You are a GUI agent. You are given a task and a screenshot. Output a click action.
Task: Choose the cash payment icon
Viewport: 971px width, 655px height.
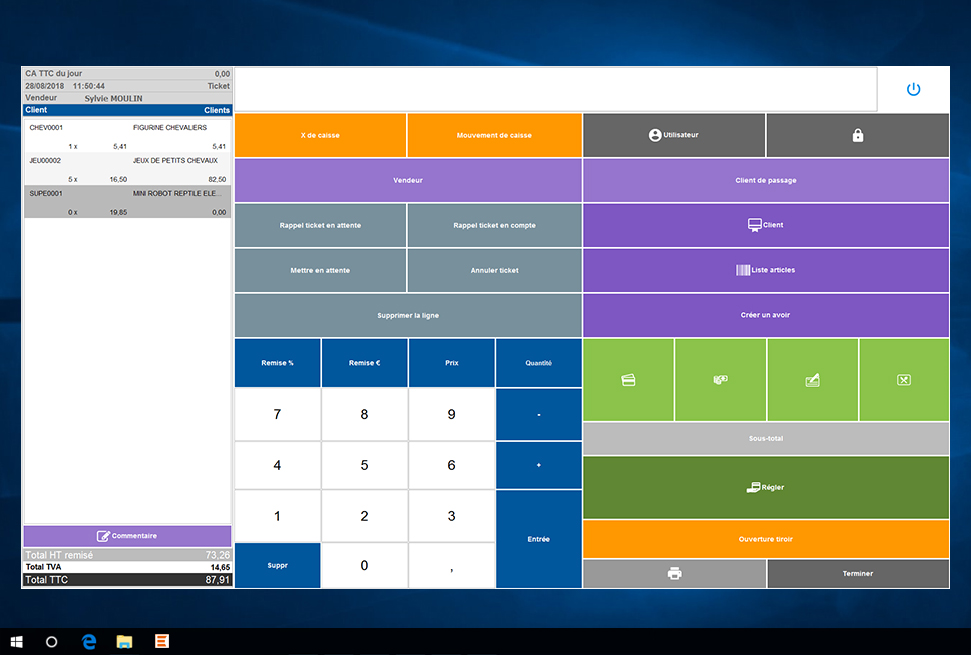click(x=720, y=380)
